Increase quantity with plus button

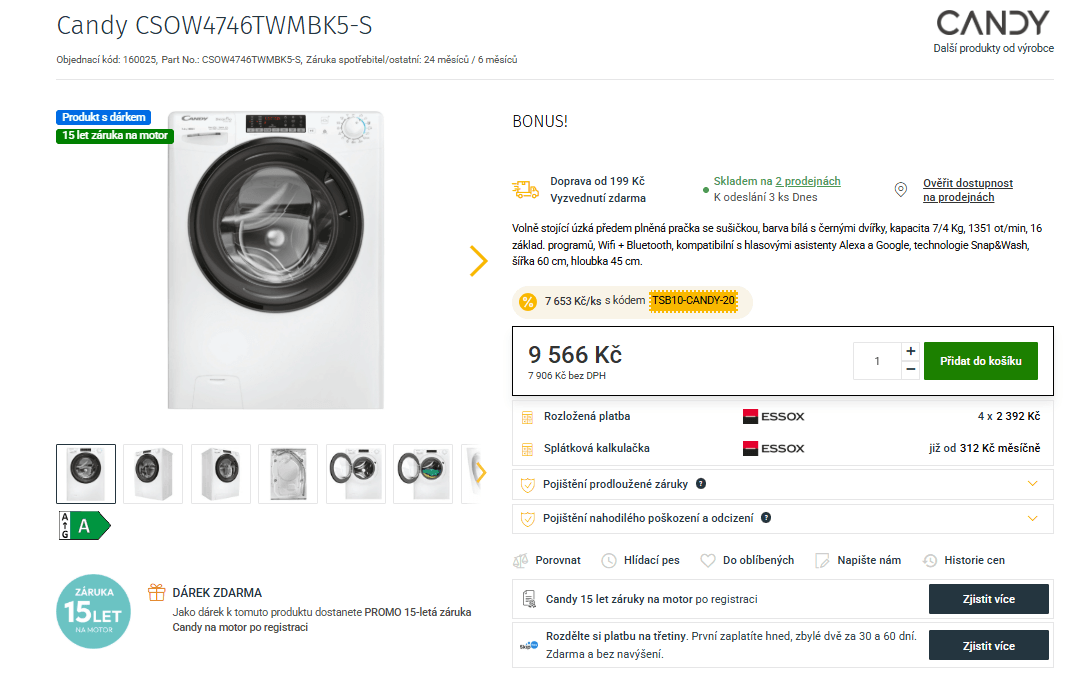click(x=910, y=351)
